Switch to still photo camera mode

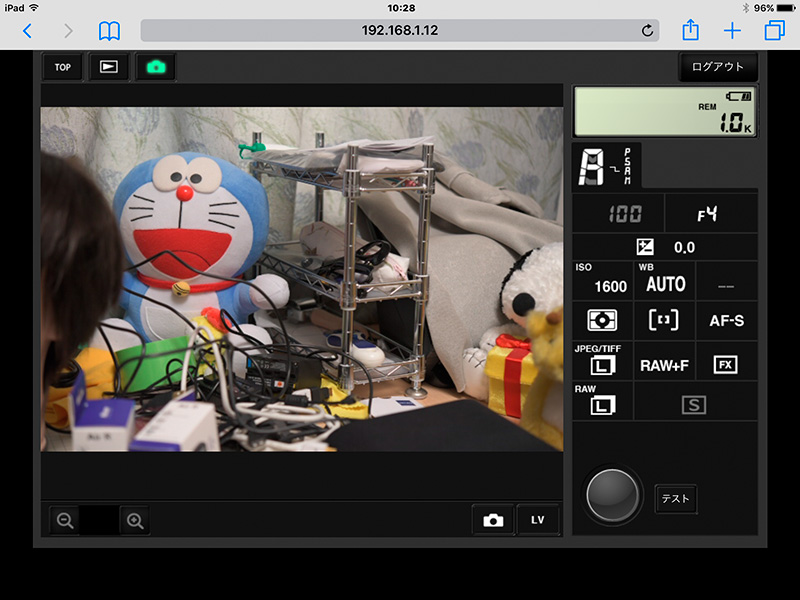point(493,520)
